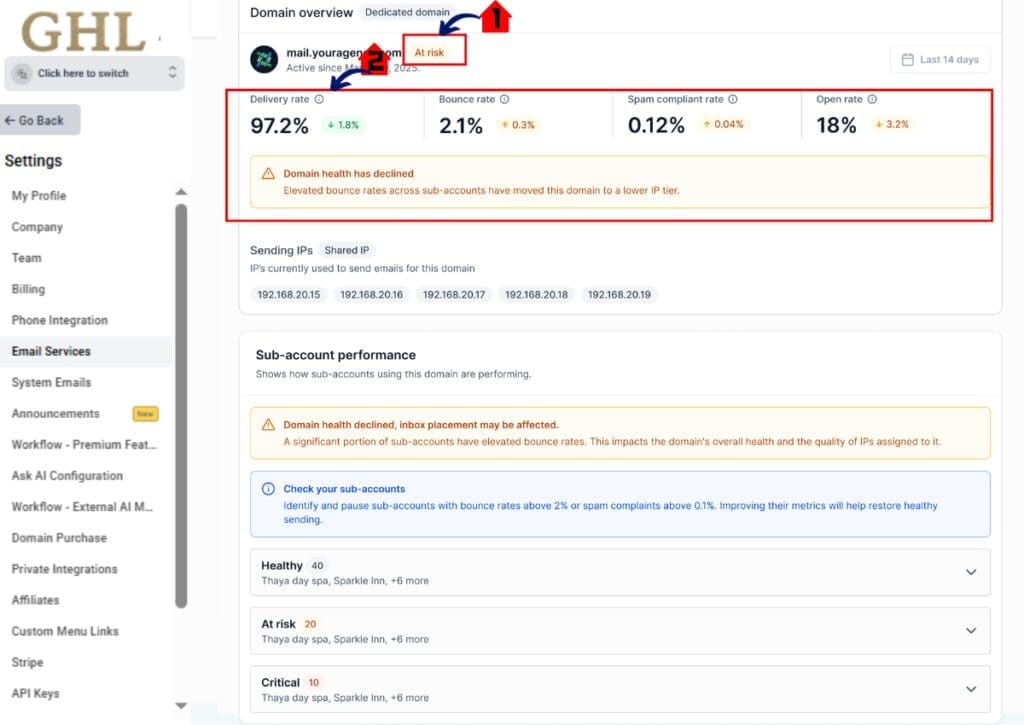Viewport: 1024px width, 725px height.
Task: Click the Healthy count badge 40
Action: pyautogui.click(x=317, y=566)
